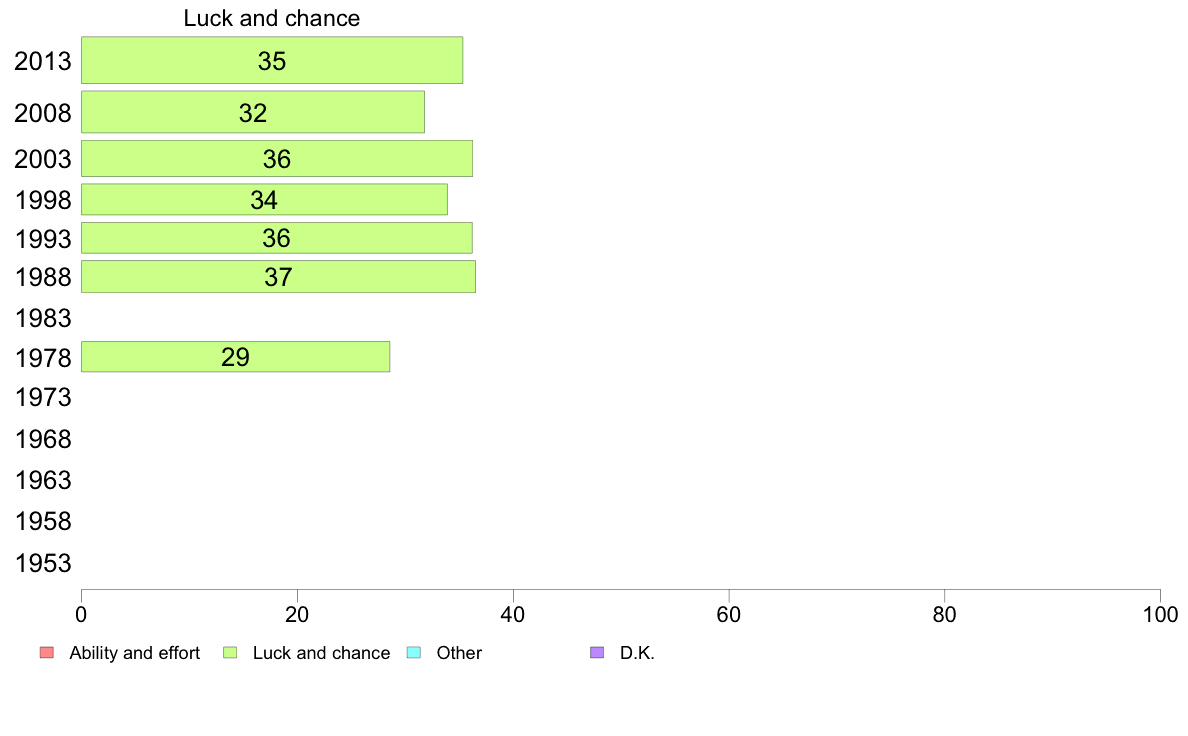Click the 1953 year axis label
Screen dimensions: 1188x736
[x=43, y=563]
